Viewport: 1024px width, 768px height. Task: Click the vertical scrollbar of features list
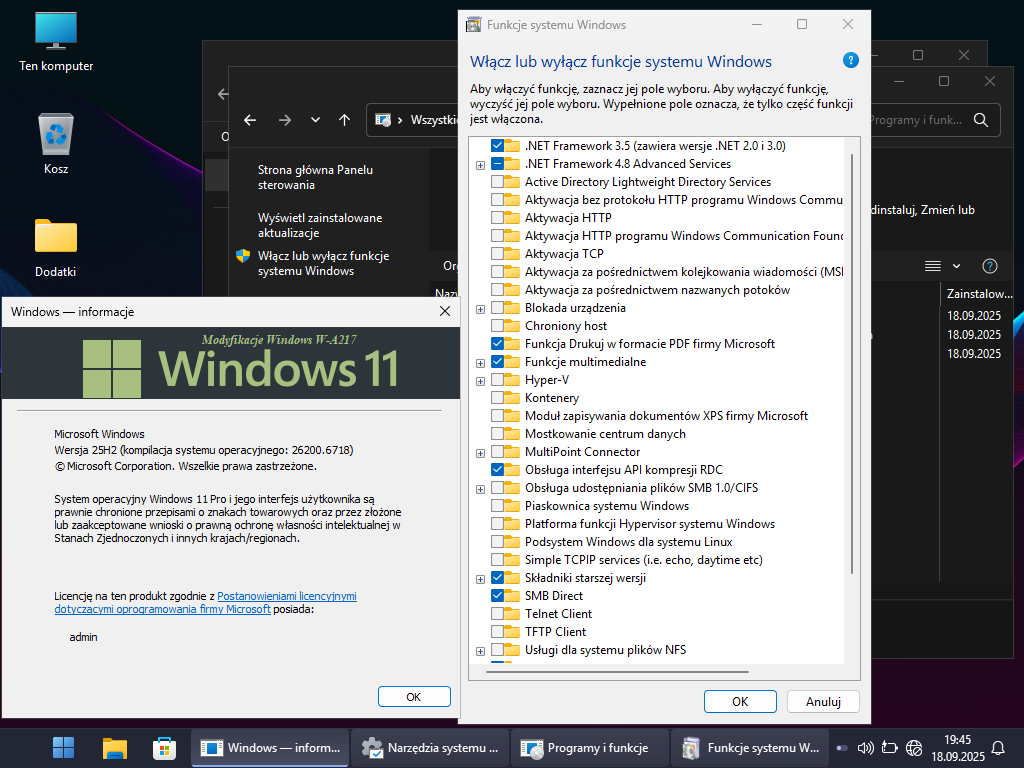pyautogui.click(x=852, y=360)
